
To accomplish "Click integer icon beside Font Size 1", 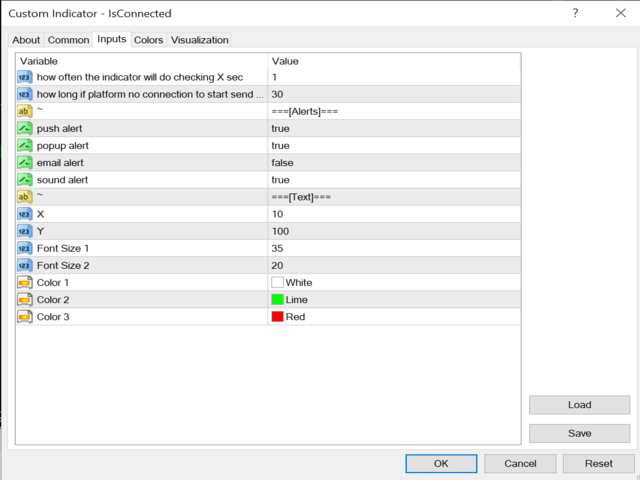I will click(x=24, y=249).
